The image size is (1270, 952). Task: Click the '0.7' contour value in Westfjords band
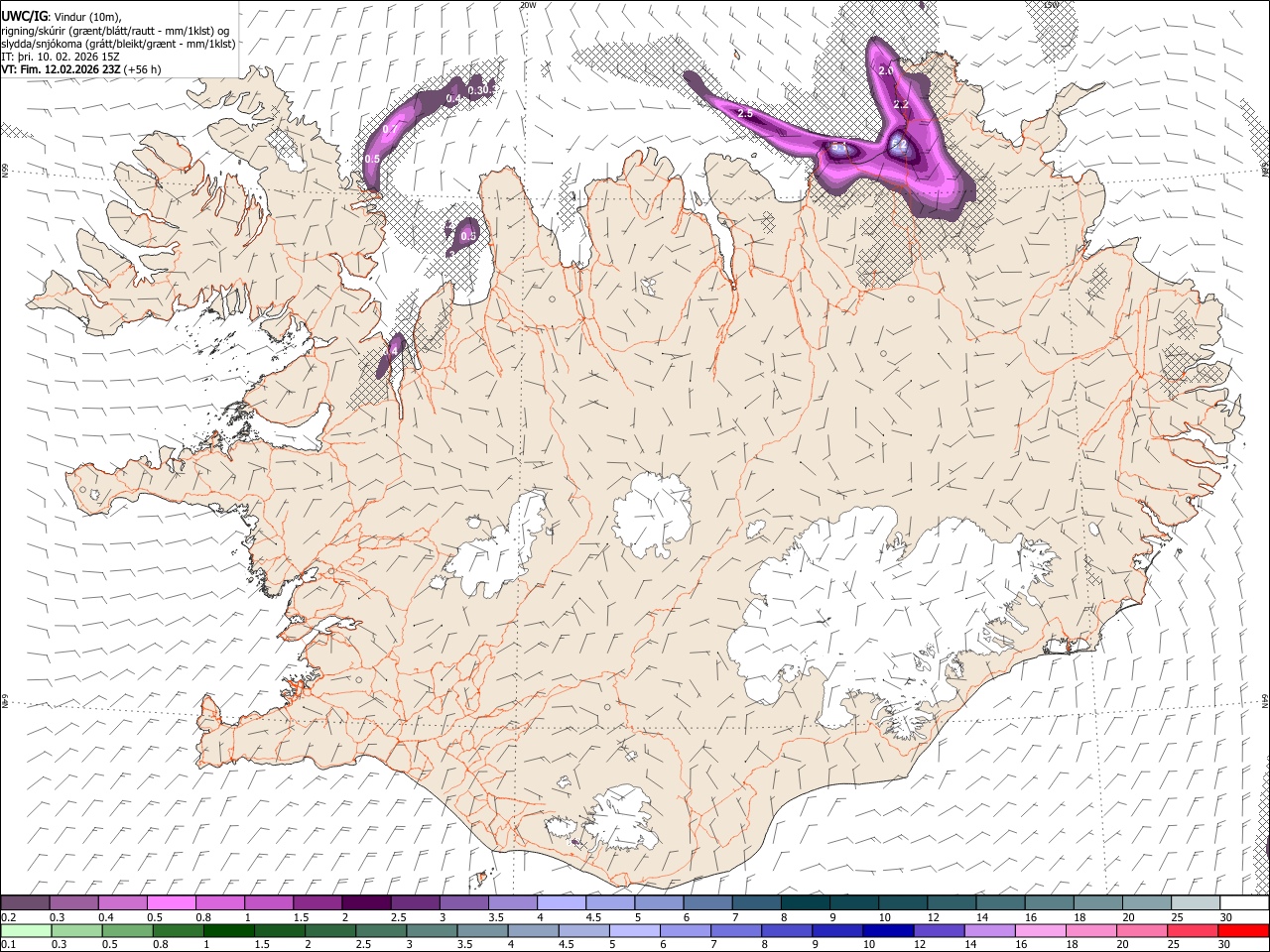[389, 130]
